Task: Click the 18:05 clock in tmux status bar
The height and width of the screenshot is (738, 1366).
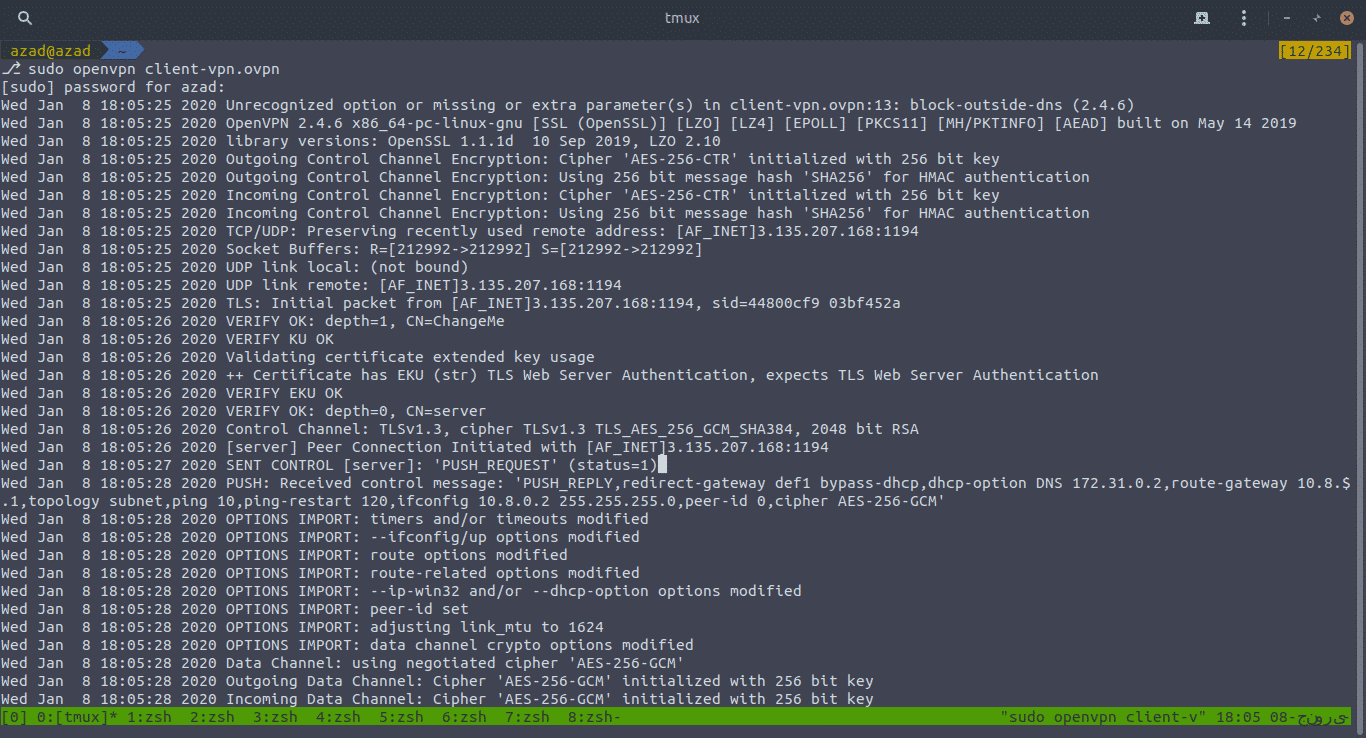Action: (x=1238, y=717)
